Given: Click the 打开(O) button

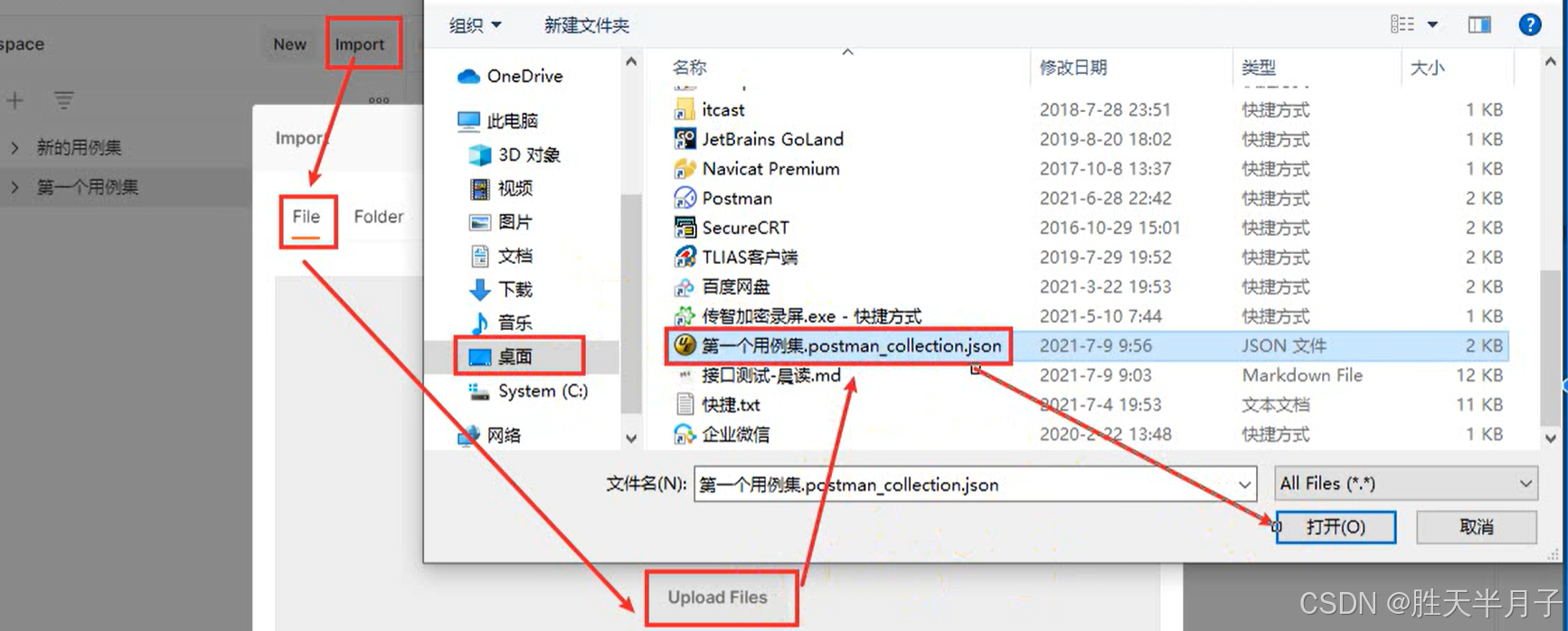Looking at the screenshot, I should pyautogui.click(x=1336, y=527).
